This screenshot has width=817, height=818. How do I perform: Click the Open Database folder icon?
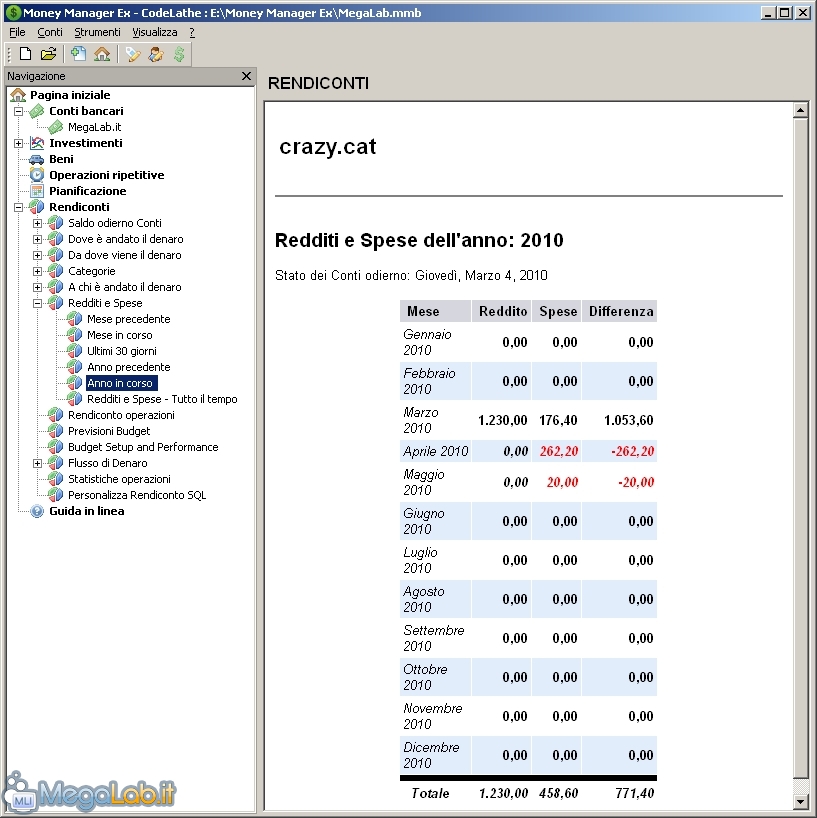click(x=48, y=54)
